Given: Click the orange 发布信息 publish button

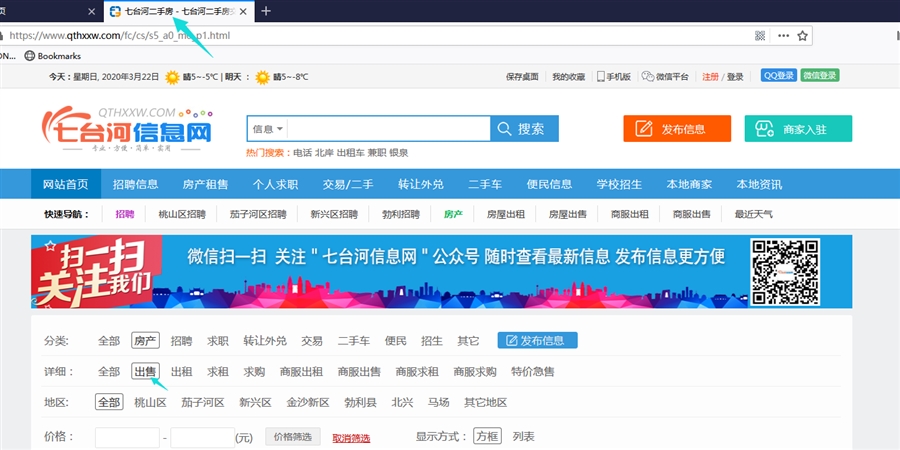Looking at the screenshot, I should [677, 129].
